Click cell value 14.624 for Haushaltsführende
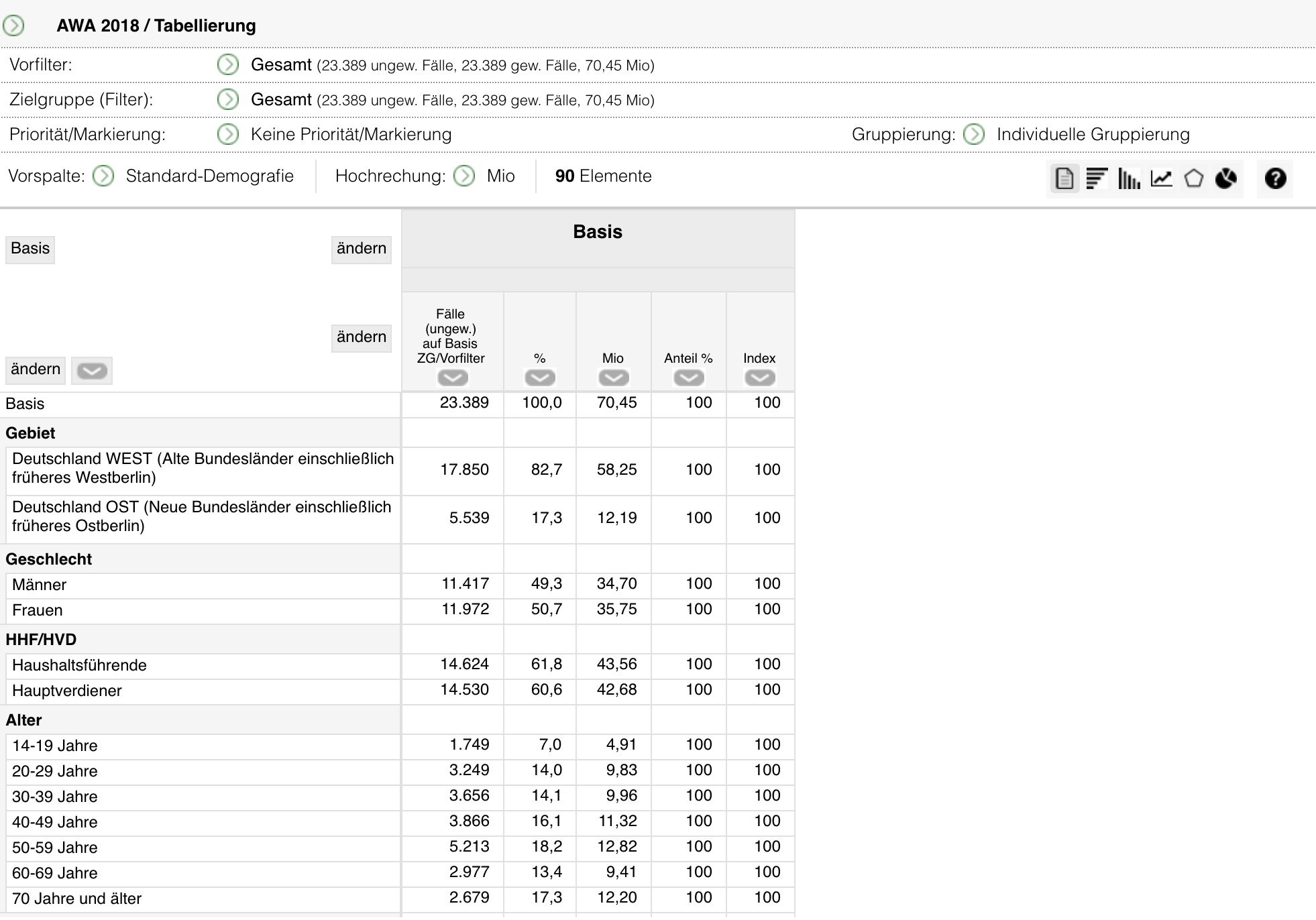The image size is (1316, 920). point(464,664)
